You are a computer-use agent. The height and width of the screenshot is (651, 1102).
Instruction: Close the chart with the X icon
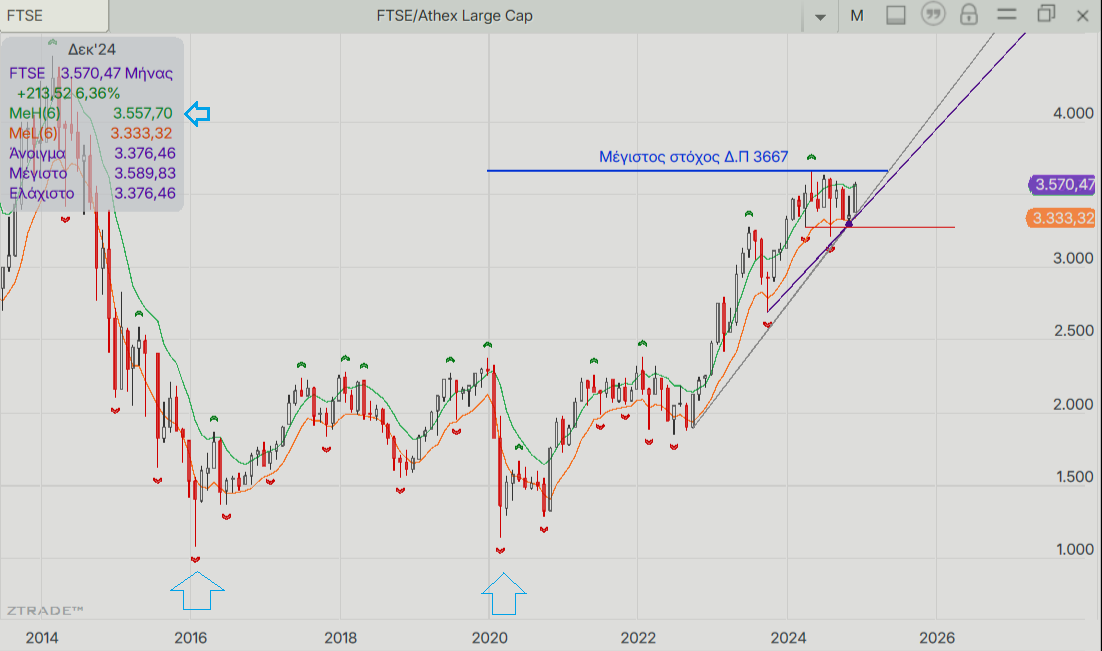click(x=1082, y=15)
